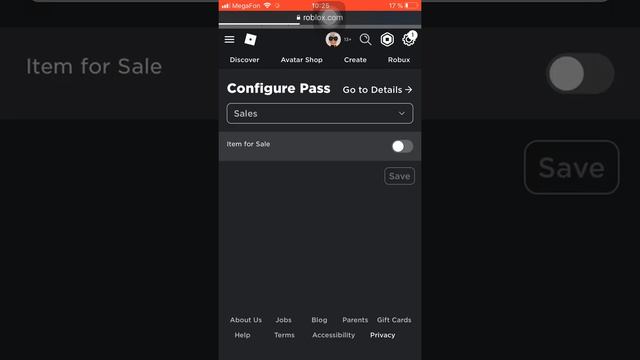Tap the lock icon beside roblox.com

point(298,18)
